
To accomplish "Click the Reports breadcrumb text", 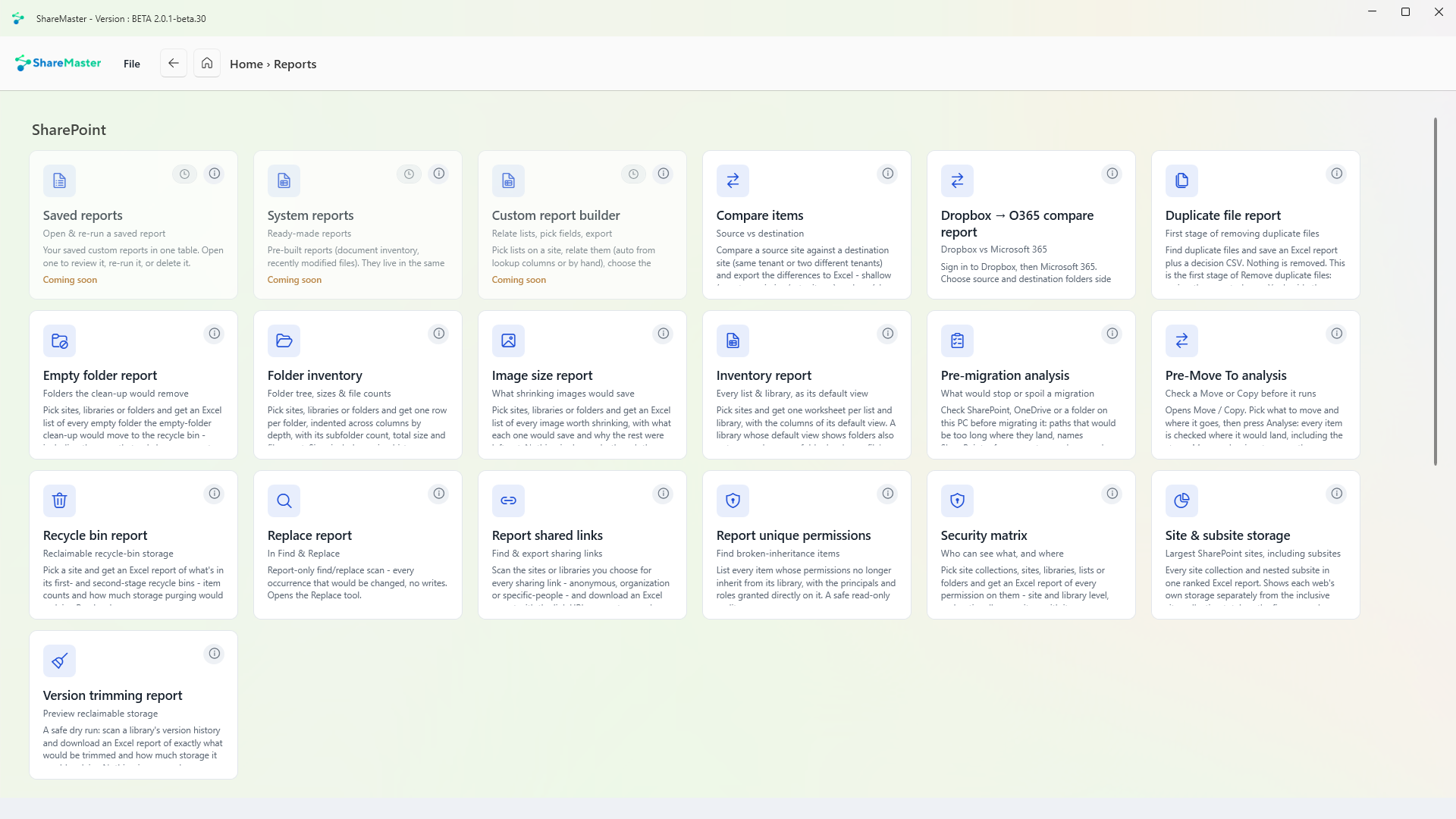I will [295, 64].
